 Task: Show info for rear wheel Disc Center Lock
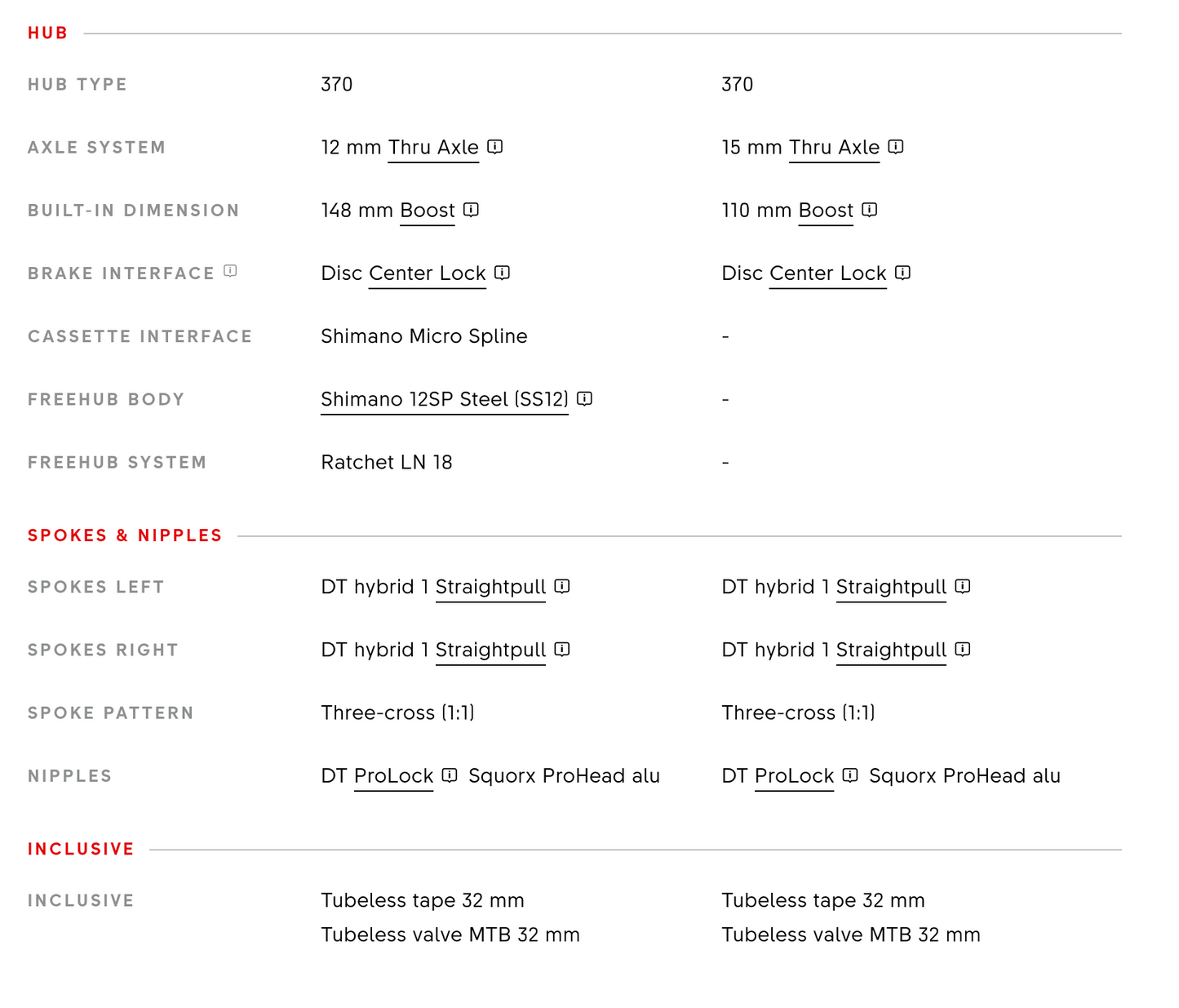[503, 272]
